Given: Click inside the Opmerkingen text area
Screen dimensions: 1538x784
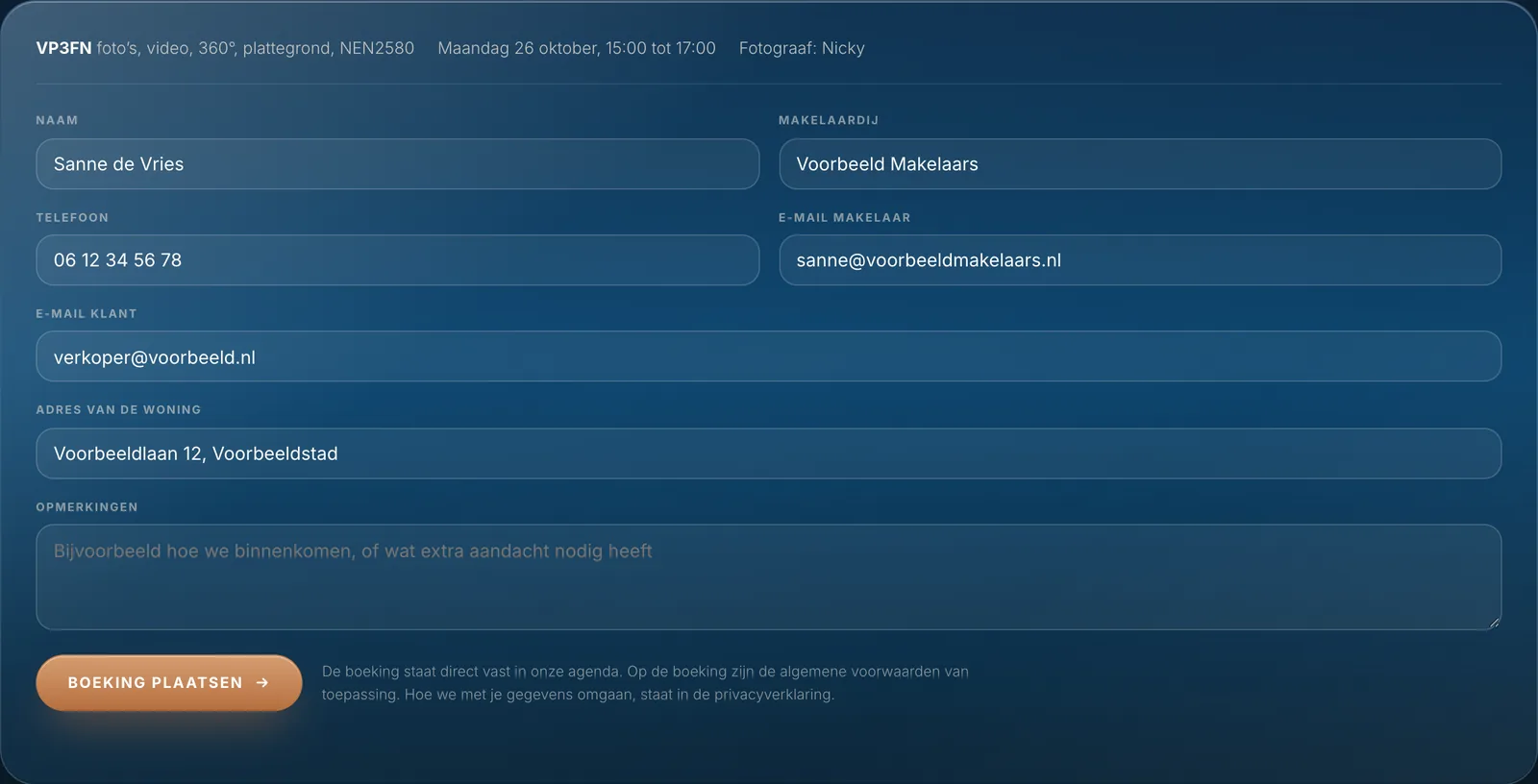Looking at the screenshot, I should point(769,577).
